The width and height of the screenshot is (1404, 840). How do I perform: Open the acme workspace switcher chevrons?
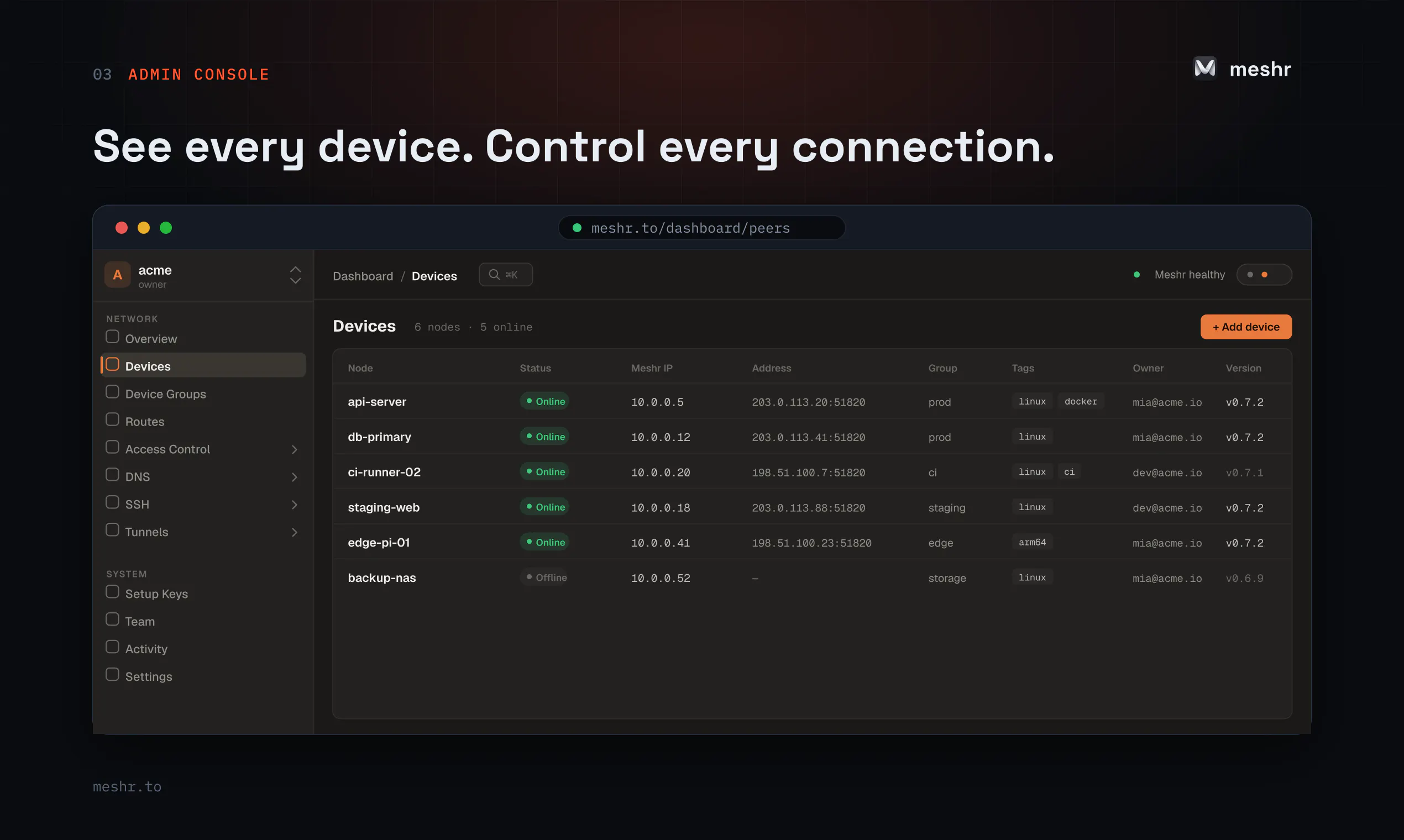click(x=296, y=275)
